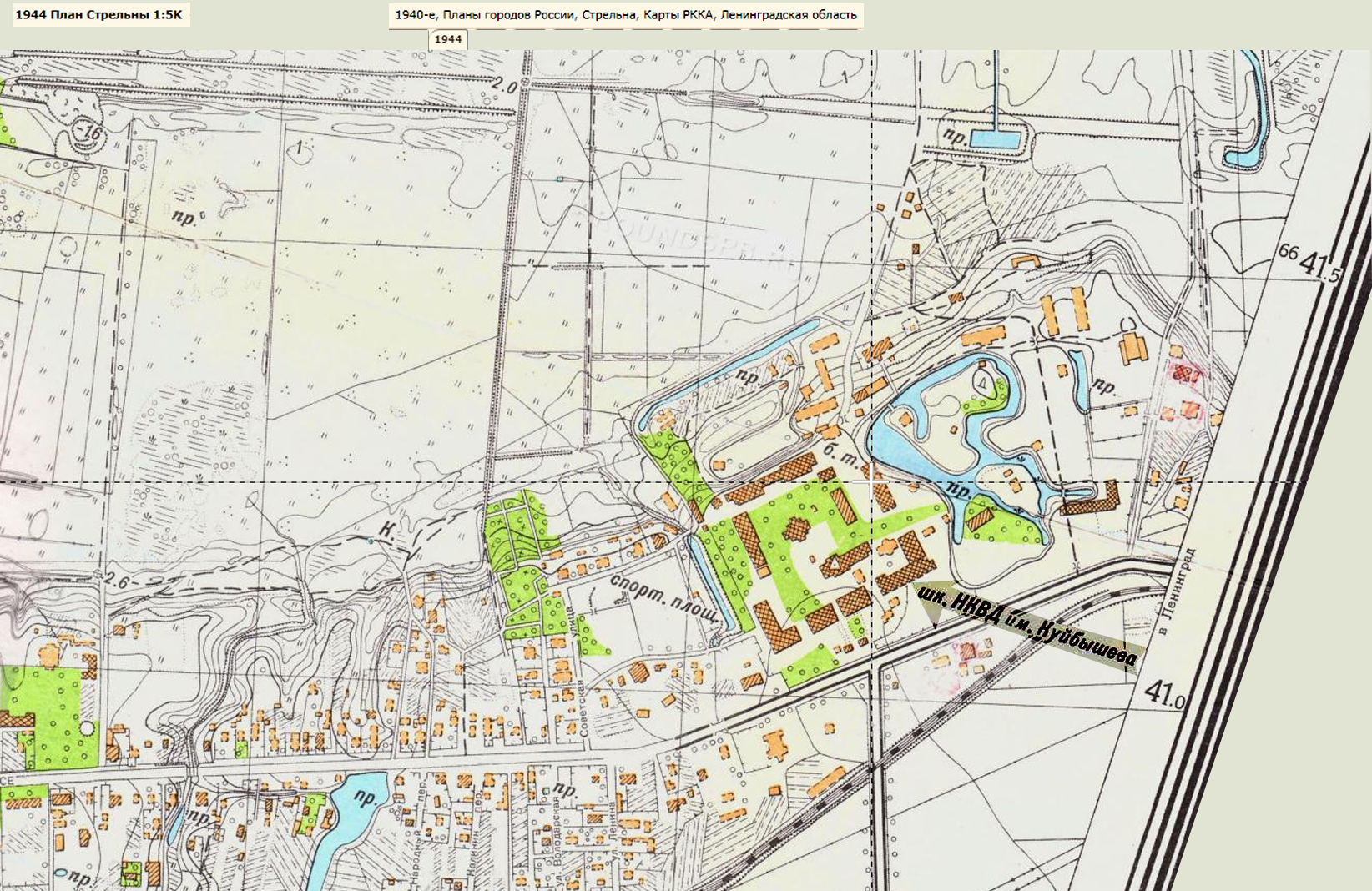
Task: Click the 'спорт. площ.' map label
Action: click(666, 599)
